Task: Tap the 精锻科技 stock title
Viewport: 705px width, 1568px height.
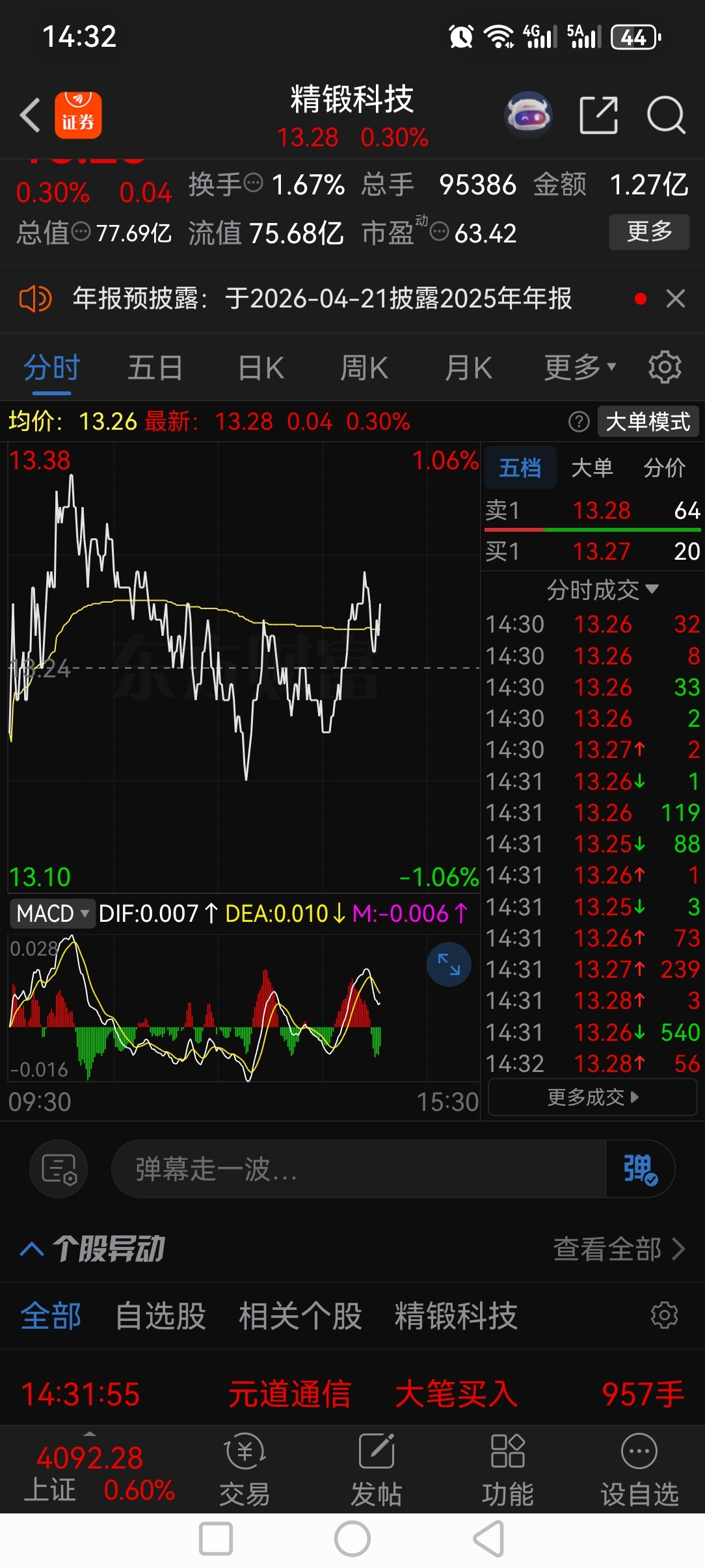Action: click(352, 99)
